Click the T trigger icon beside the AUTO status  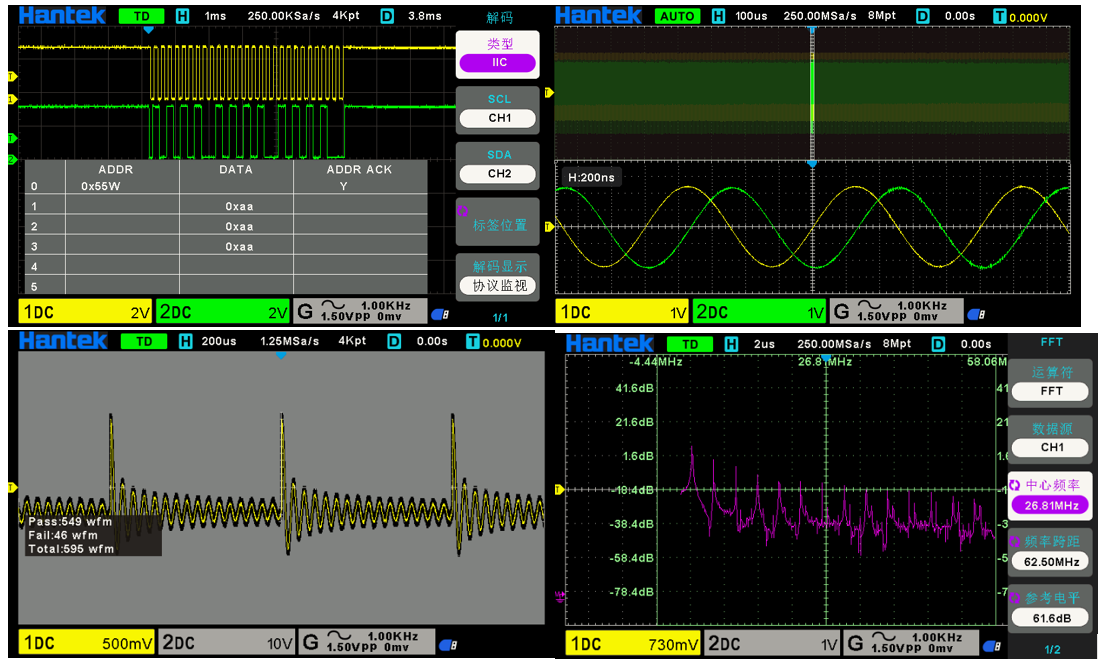[x=1000, y=17]
